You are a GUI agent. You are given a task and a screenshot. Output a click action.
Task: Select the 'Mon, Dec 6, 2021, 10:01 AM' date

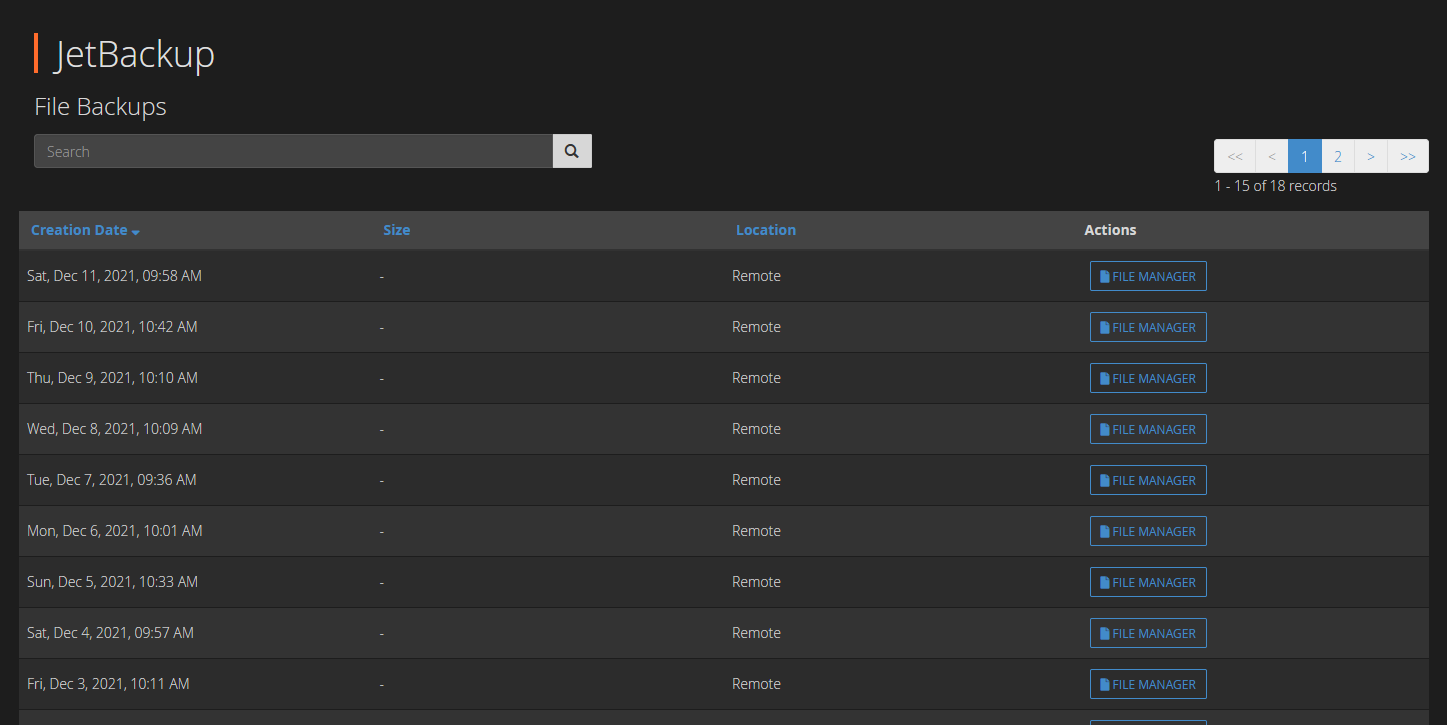(x=115, y=530)
